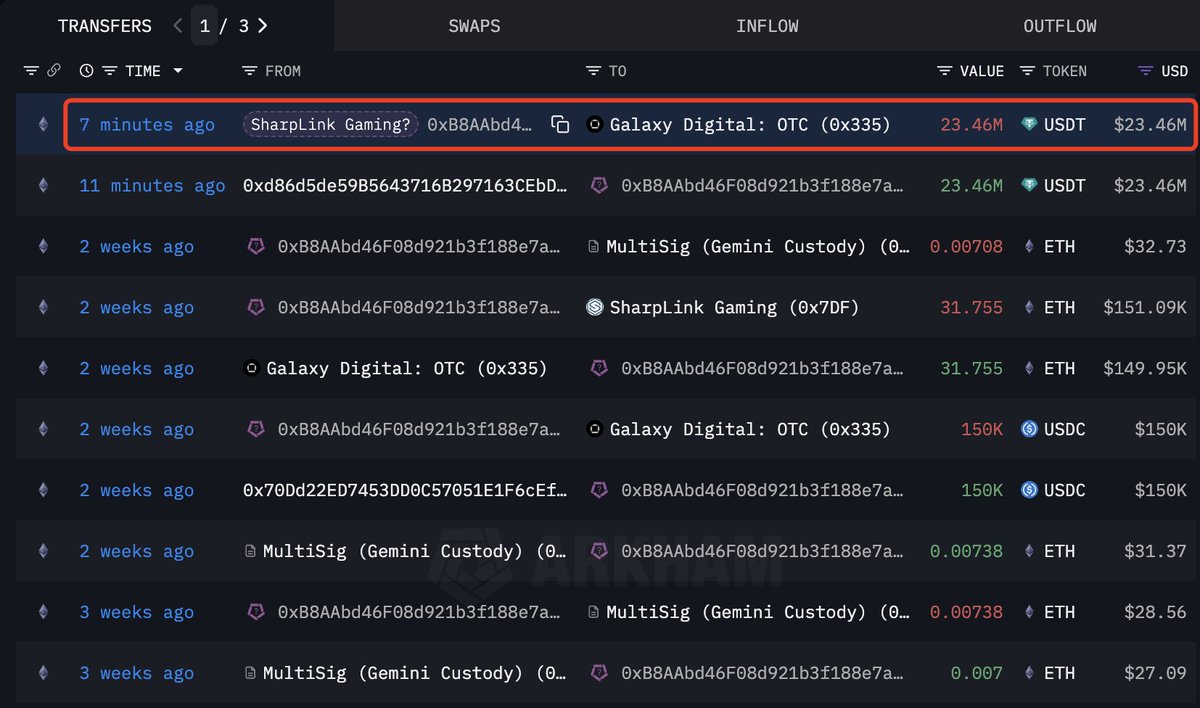The width and height of the screenshot is (1200, 708).
Task: Filter by the VALUE column
Action: (x=945, y=71)
